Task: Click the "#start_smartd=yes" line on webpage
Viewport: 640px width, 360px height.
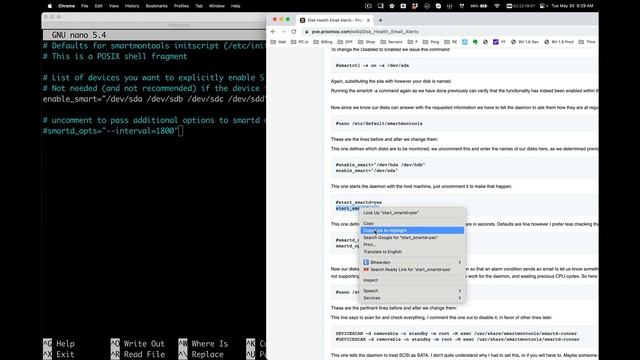Action: coord(359,202)
